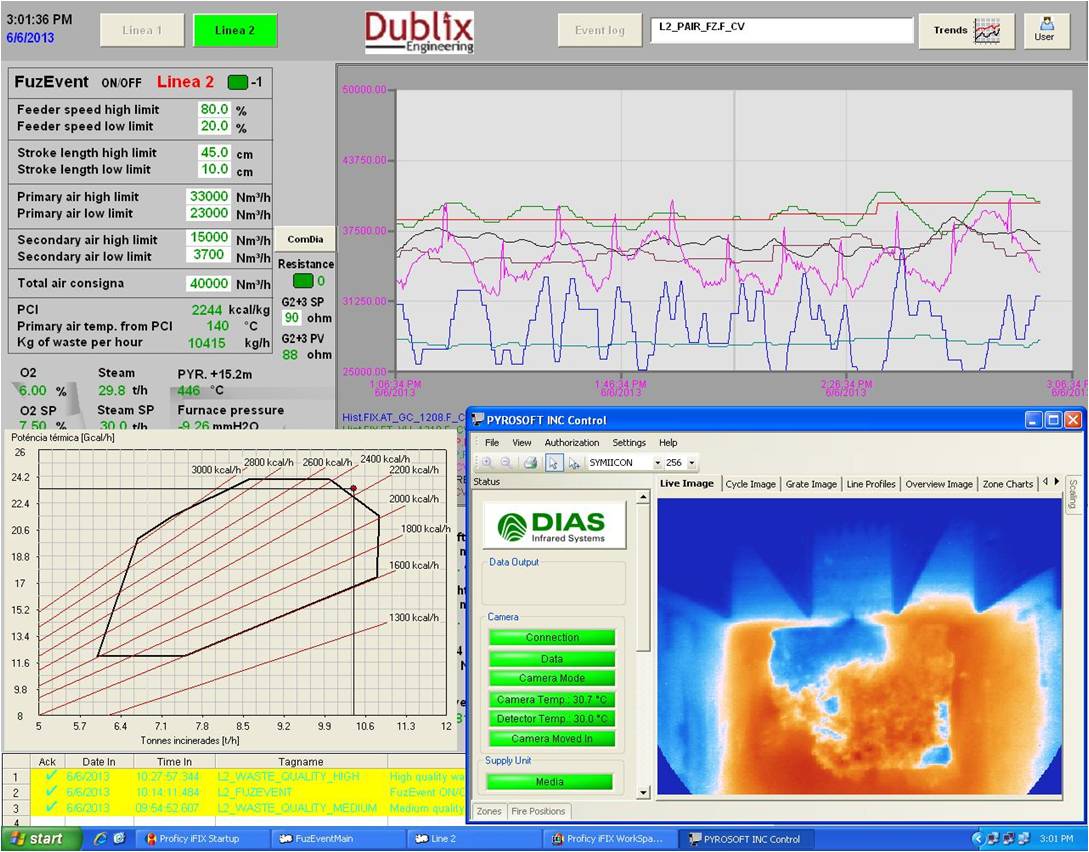The height and width of the screenshot is (852, 1089).
Task: Open the 256 colors dropdown
Action: tap(691, 463)
